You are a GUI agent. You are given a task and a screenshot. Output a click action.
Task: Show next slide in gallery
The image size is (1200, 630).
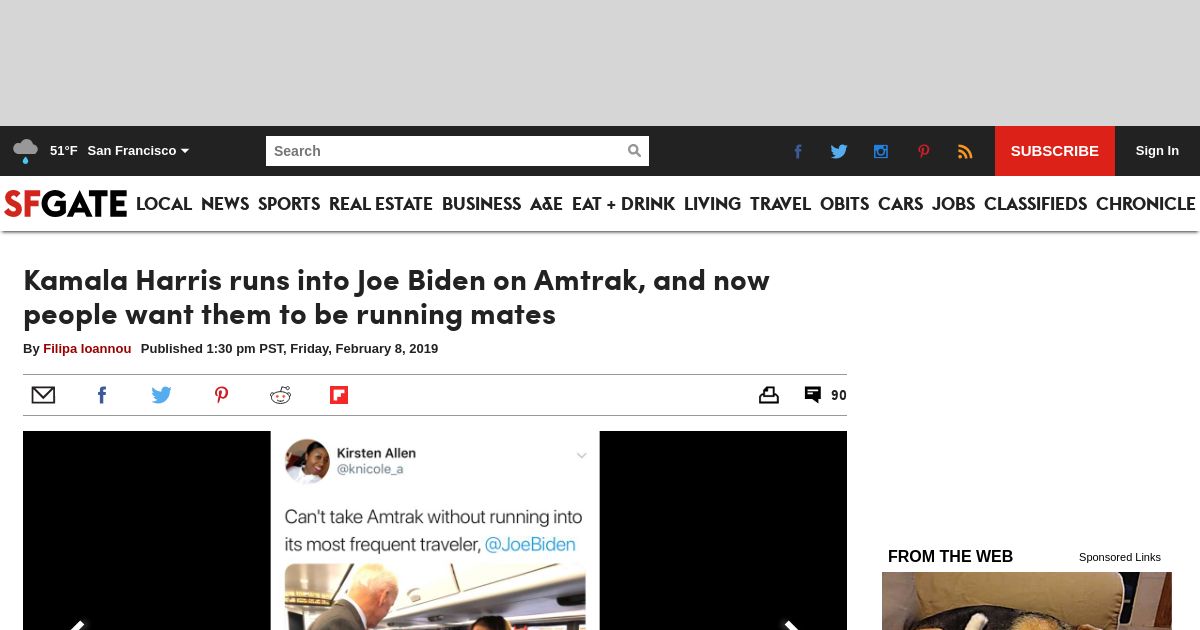click(x=792, y=625)
